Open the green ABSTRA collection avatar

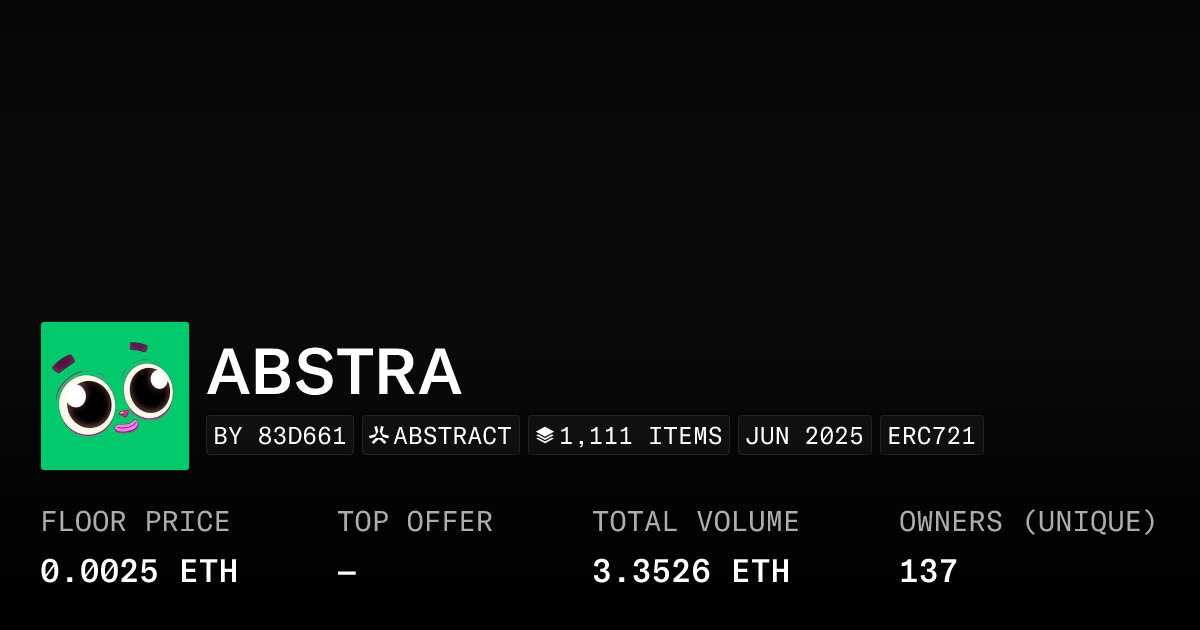(x=115, y=396)
